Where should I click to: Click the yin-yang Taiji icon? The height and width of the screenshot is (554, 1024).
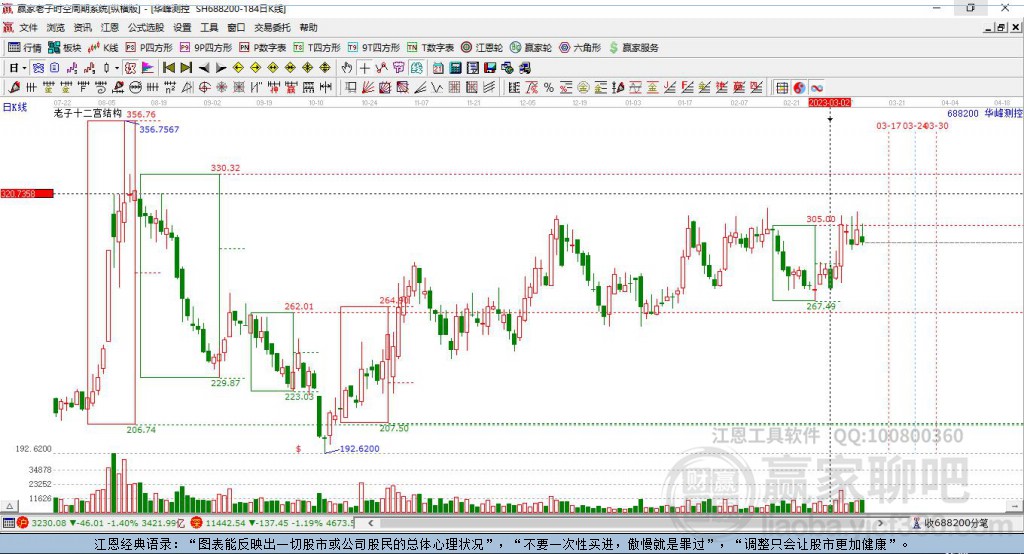(799, 88)
